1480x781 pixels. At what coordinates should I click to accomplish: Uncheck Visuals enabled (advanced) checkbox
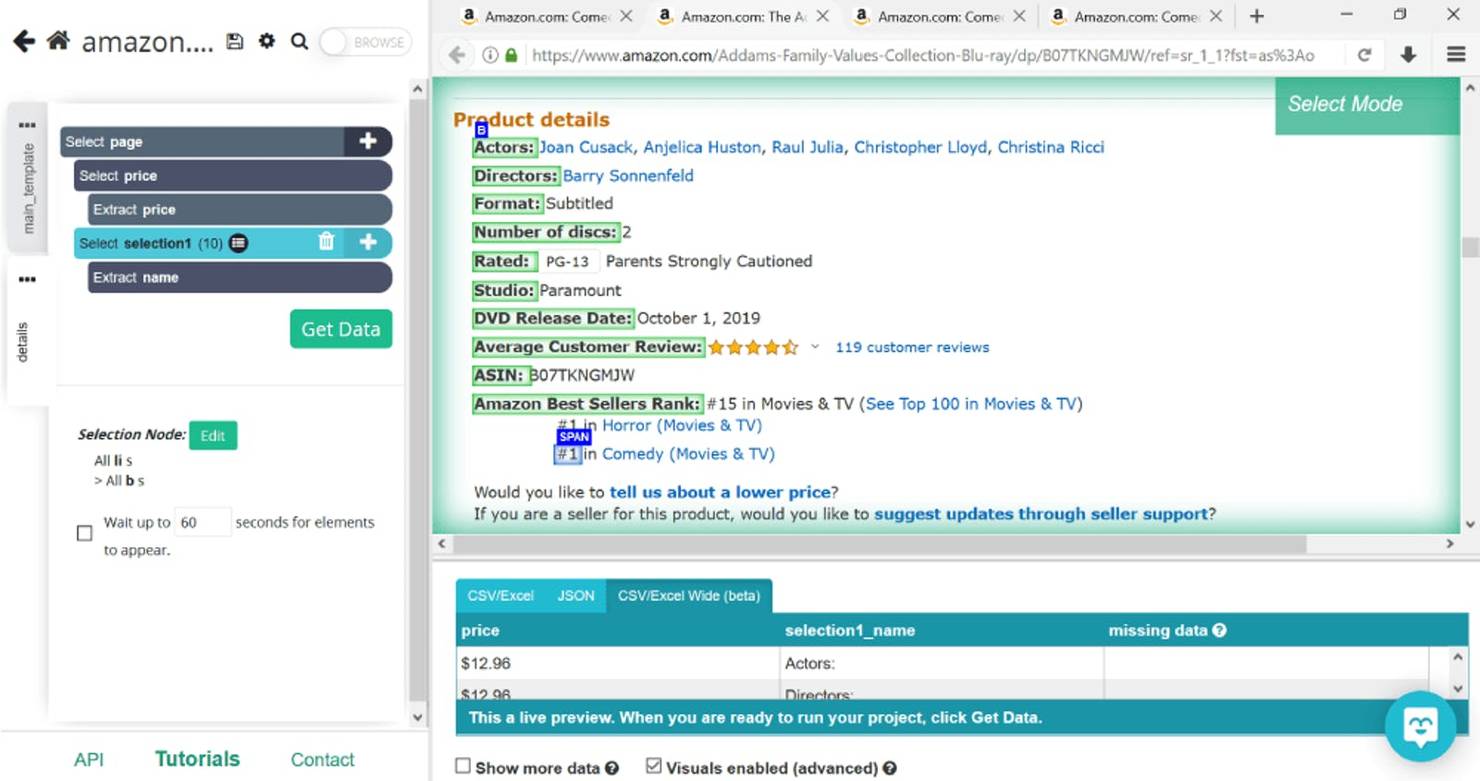pos(653,766)
